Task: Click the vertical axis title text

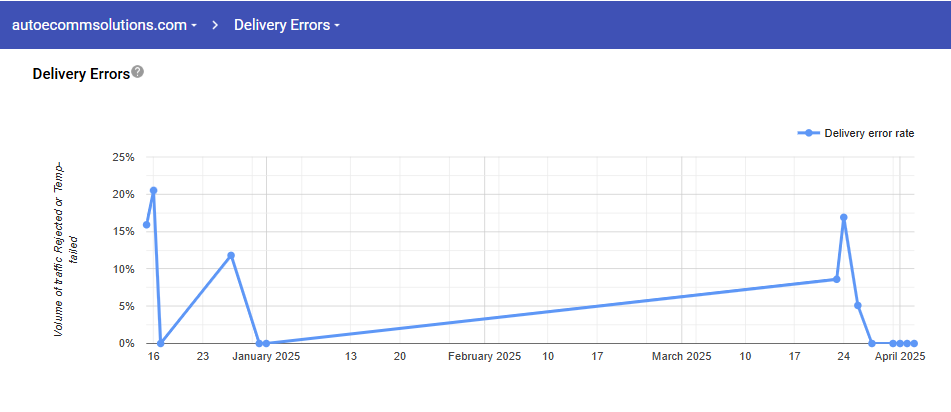Action: coord(65,248)
